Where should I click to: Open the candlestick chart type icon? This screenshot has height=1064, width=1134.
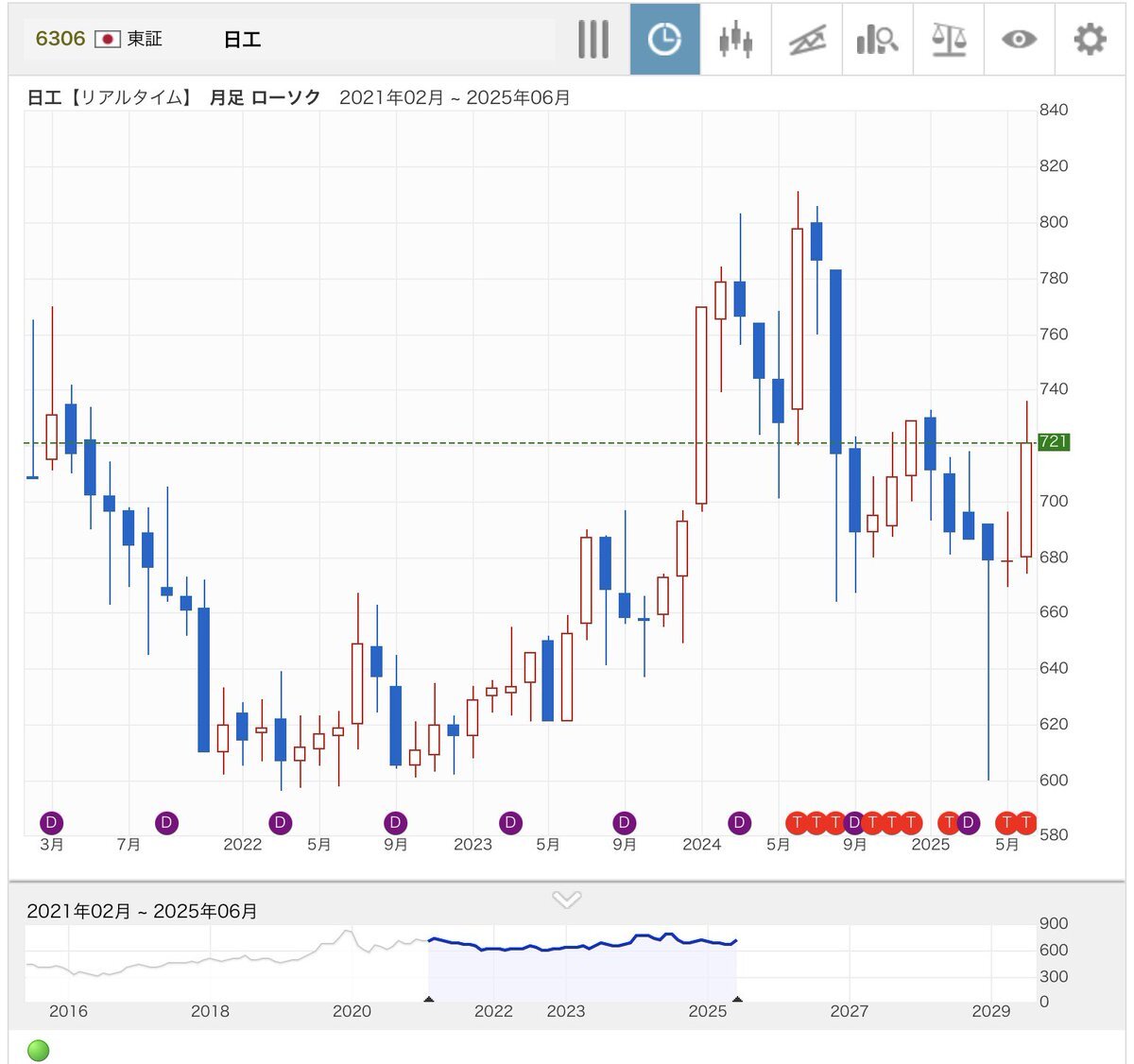click(x=735, y=40)
